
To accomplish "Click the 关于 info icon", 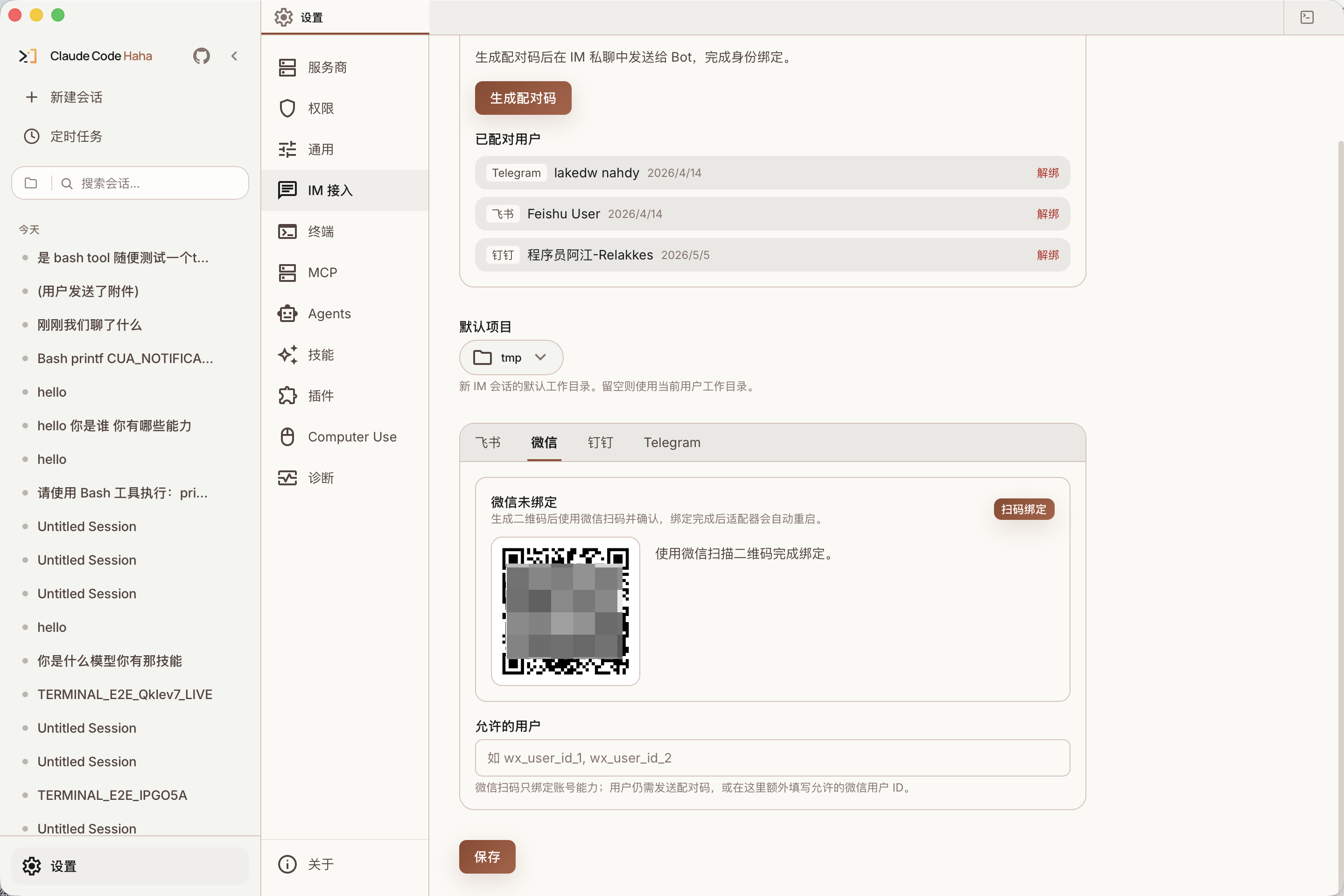I will 287,864.
